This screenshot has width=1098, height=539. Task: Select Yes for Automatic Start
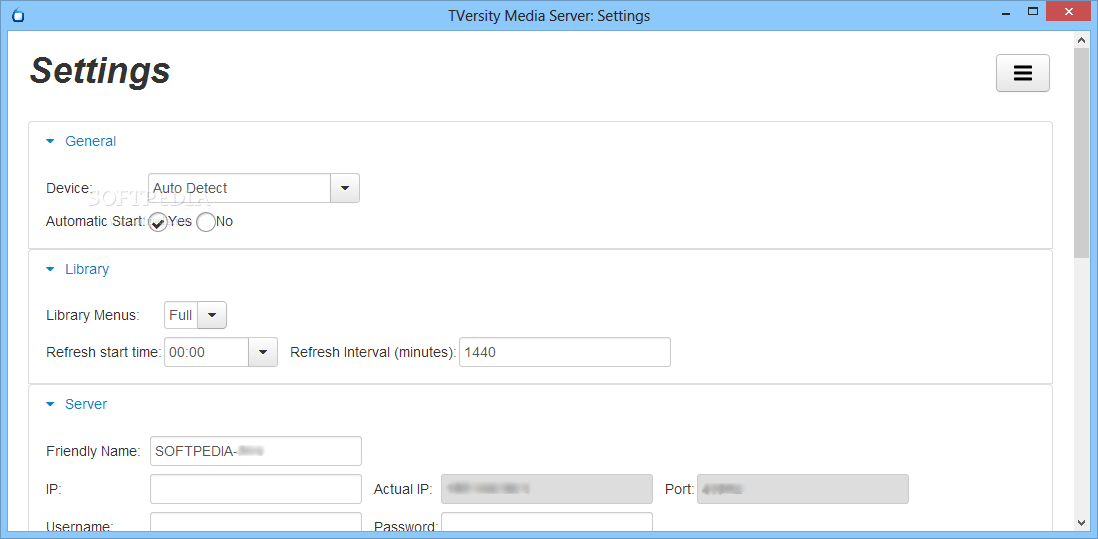click(x=158, y=222)
